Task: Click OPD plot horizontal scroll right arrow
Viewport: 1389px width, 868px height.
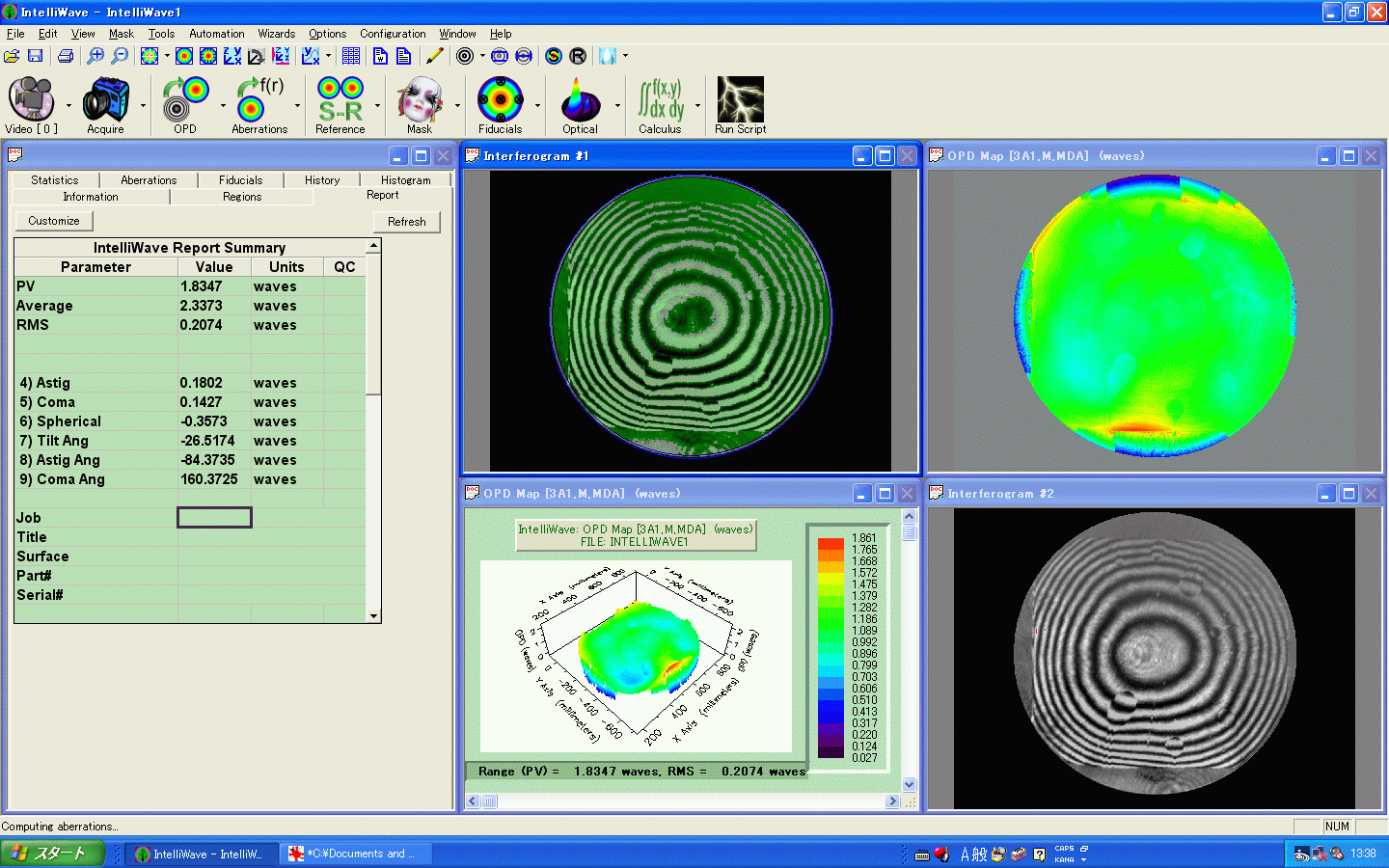Action: [892, 800]
